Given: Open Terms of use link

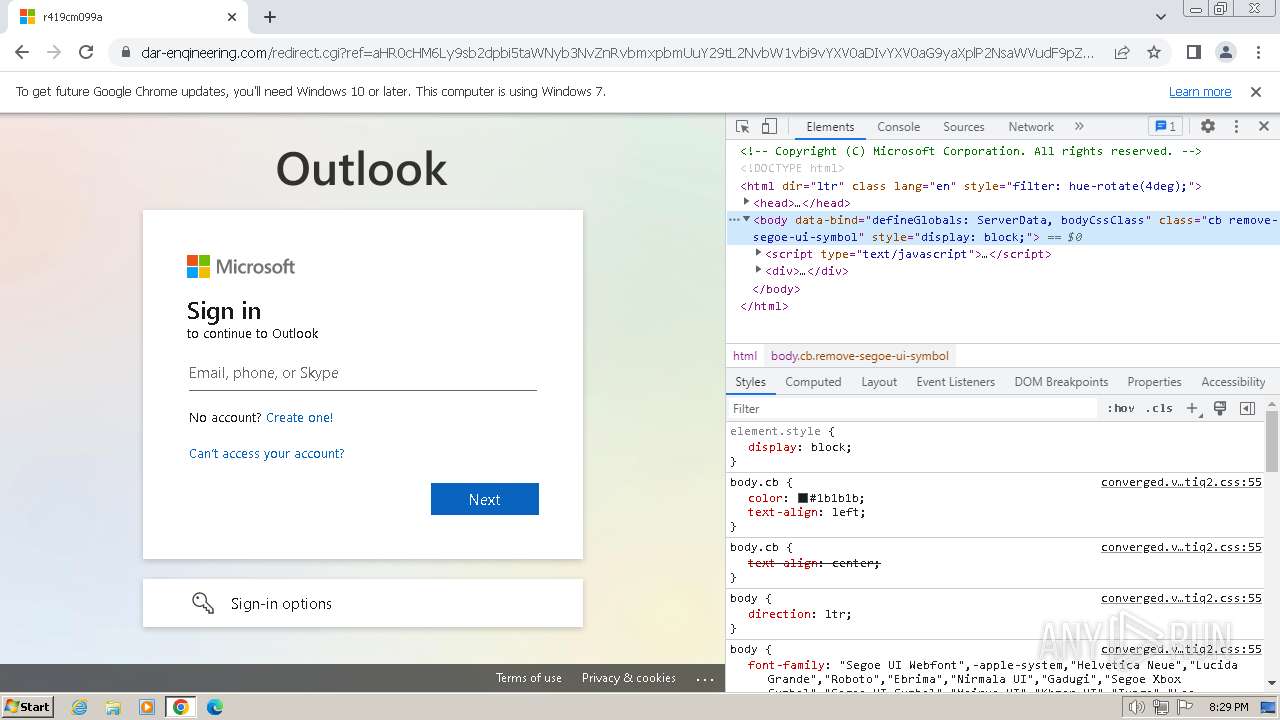Looking at the screenshot, I should [x=528, y=678].
